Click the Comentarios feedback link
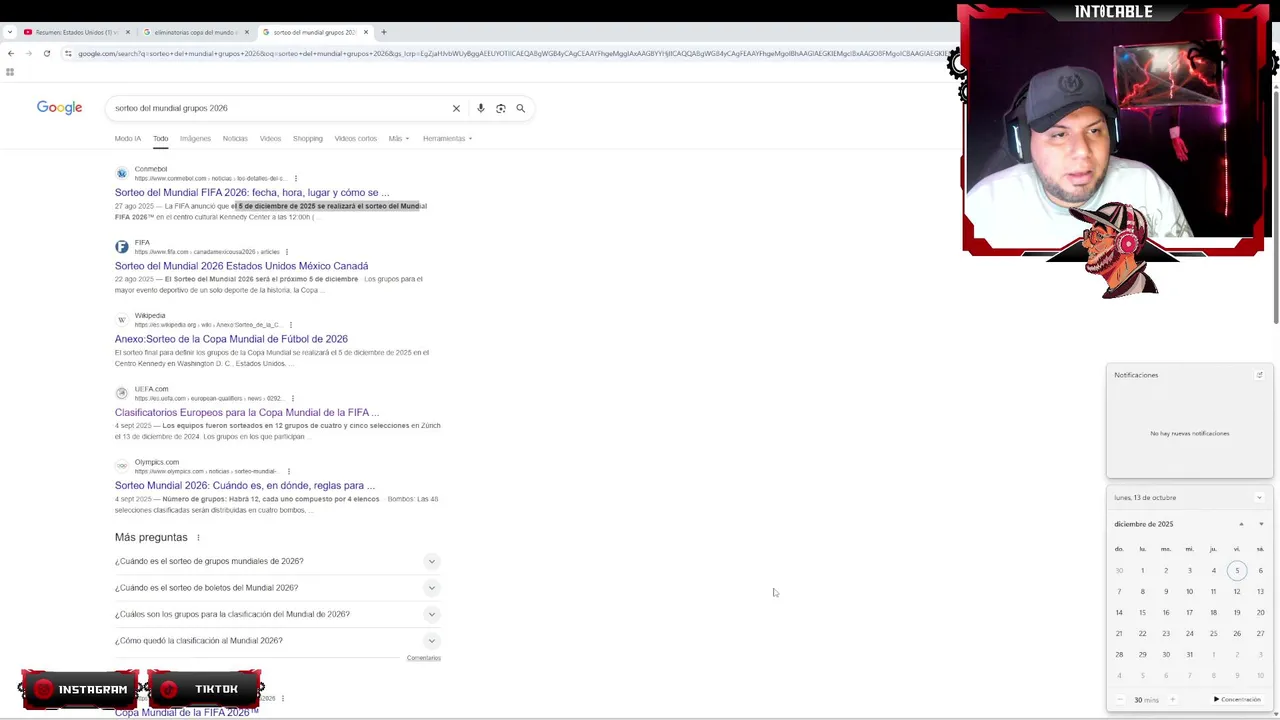Screen dimensions: 1280x720 pos(424,658)
